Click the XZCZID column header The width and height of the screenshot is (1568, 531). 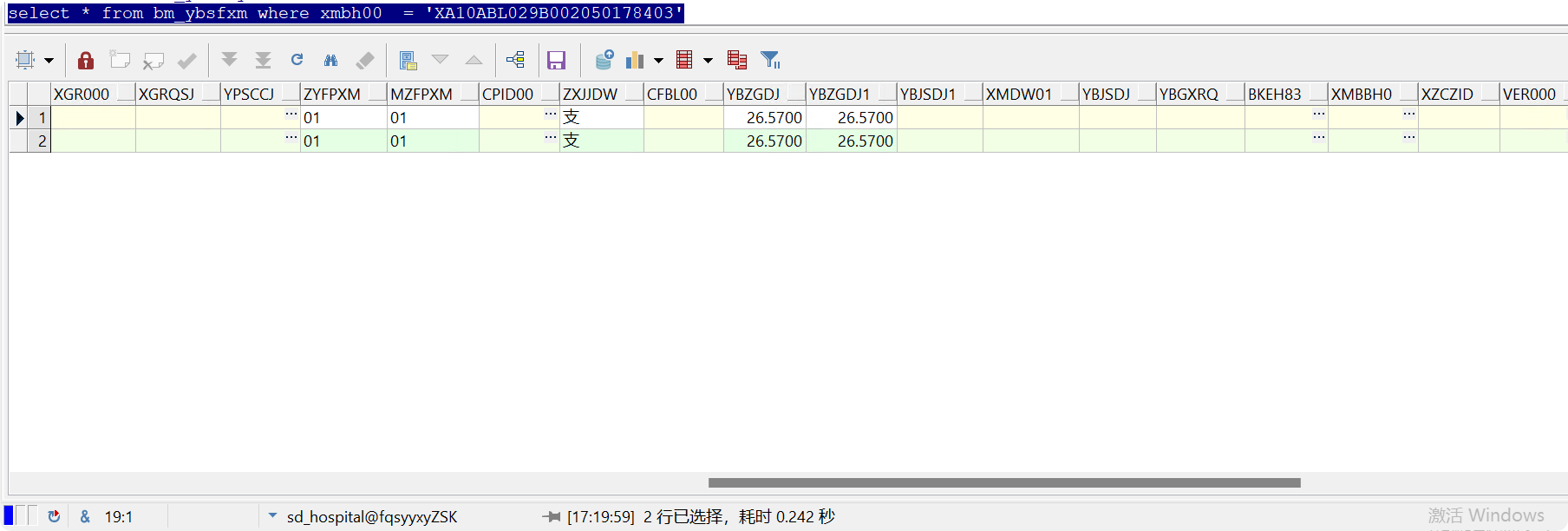tap(1460, 94)
